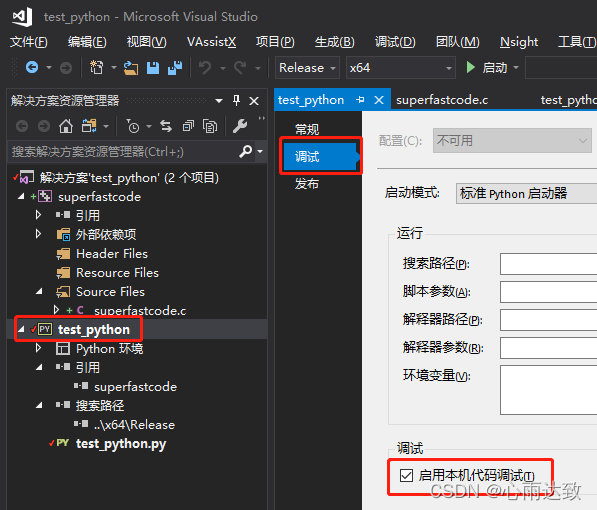Expand the Python environments node

tap(38, 348)
